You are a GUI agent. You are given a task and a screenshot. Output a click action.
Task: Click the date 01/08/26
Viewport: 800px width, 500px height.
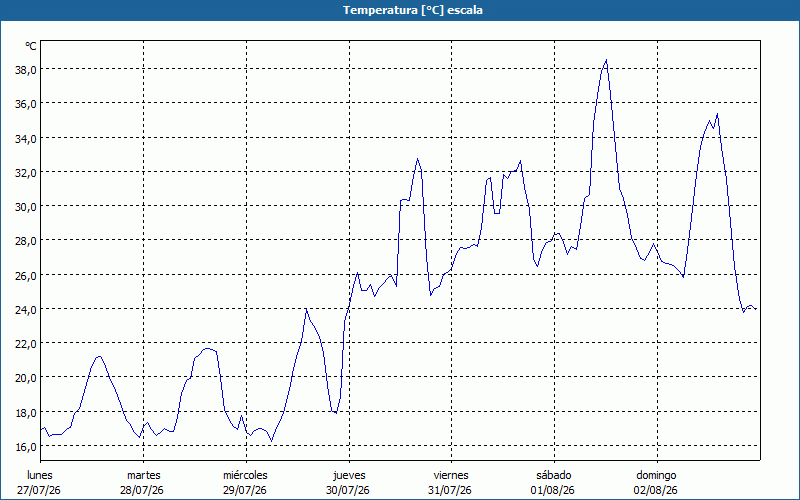tap(553, 490)
